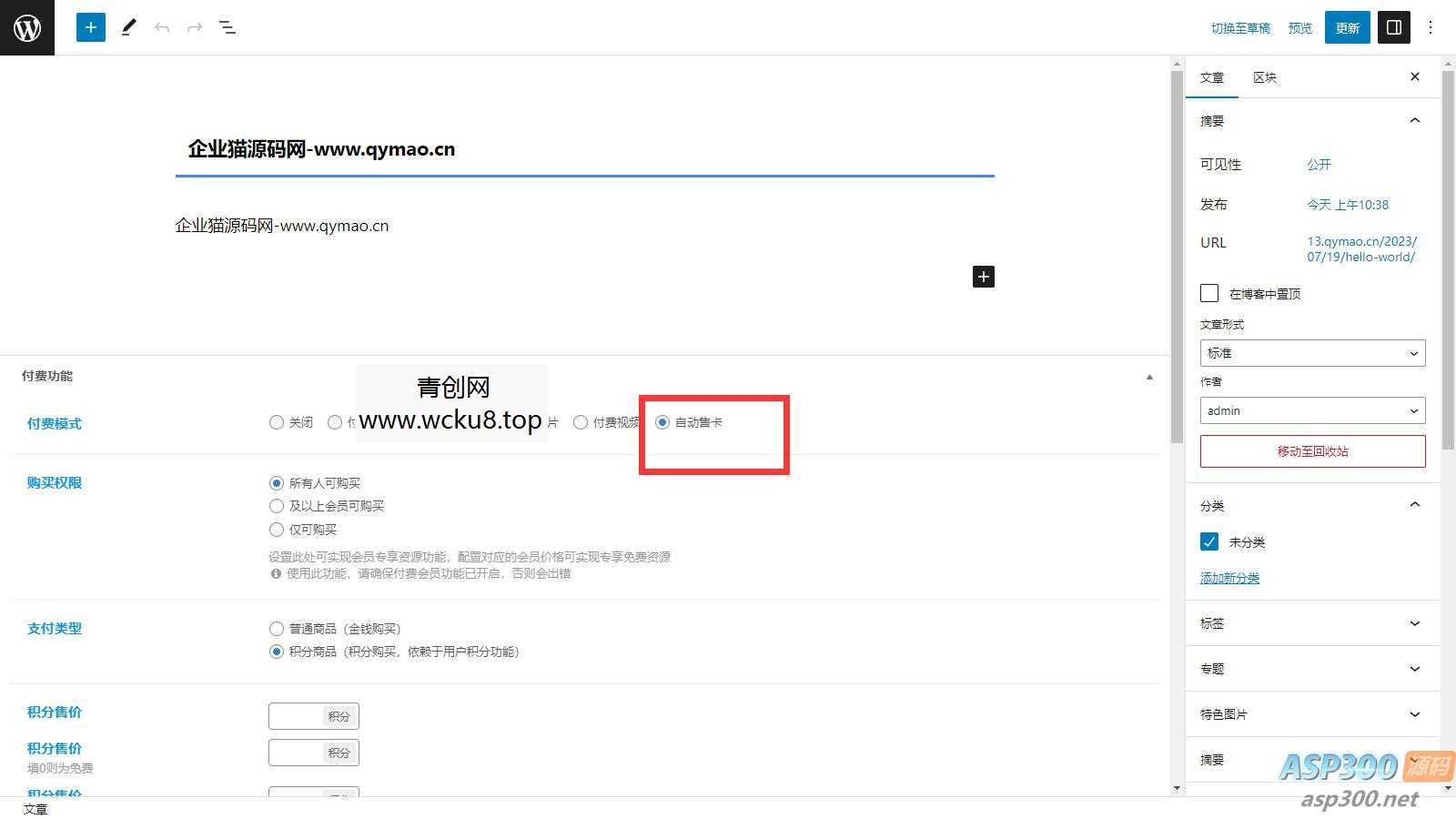Expand the 标签 panel
Viewport: 1456px width, 819px height.
(1312, 623)
